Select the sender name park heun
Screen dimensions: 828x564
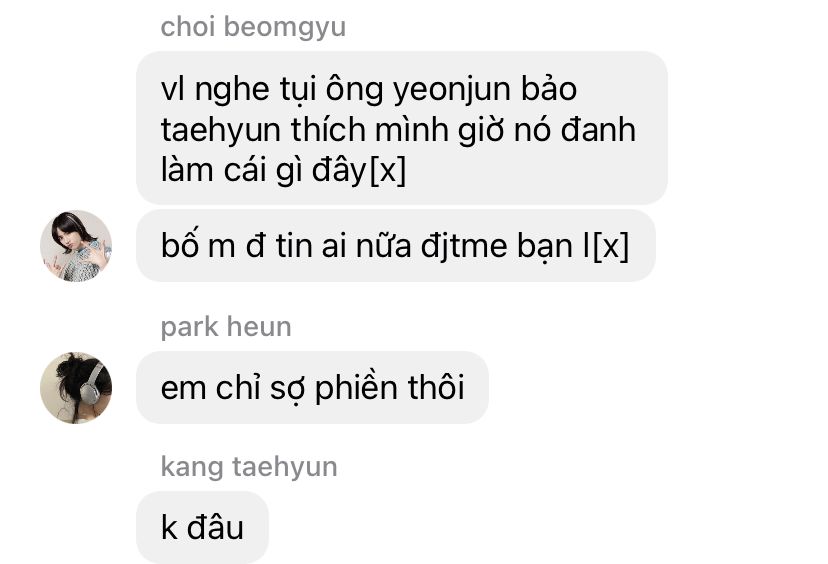(x=226, y=327)
